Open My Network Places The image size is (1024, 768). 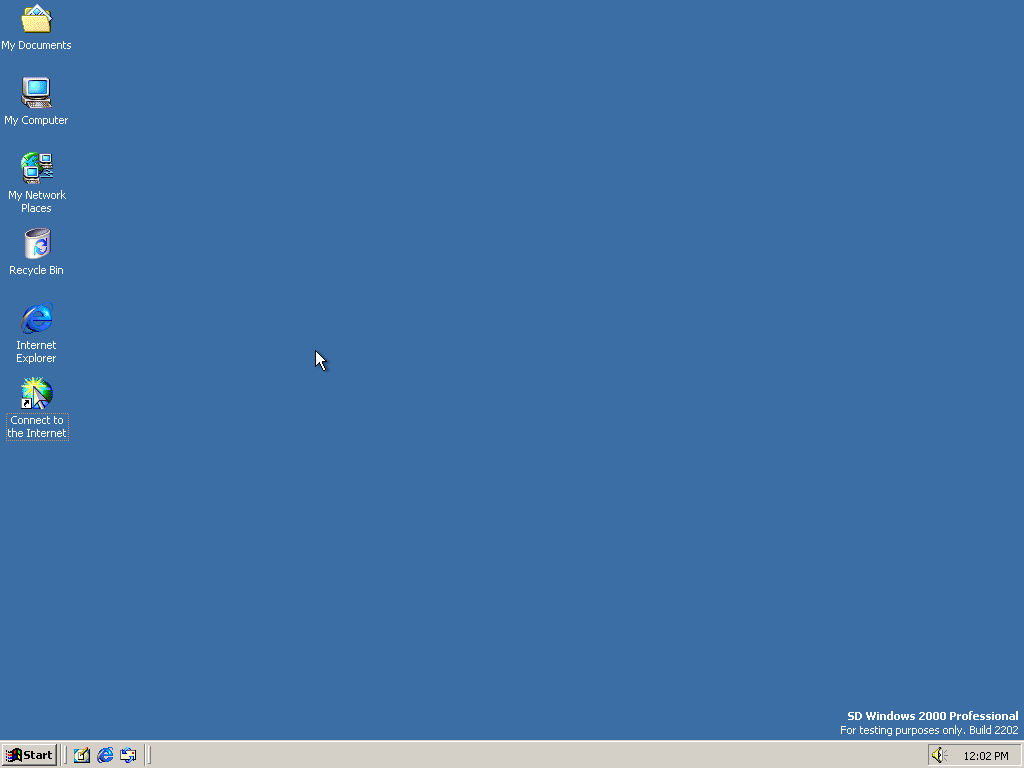[36, 166]
